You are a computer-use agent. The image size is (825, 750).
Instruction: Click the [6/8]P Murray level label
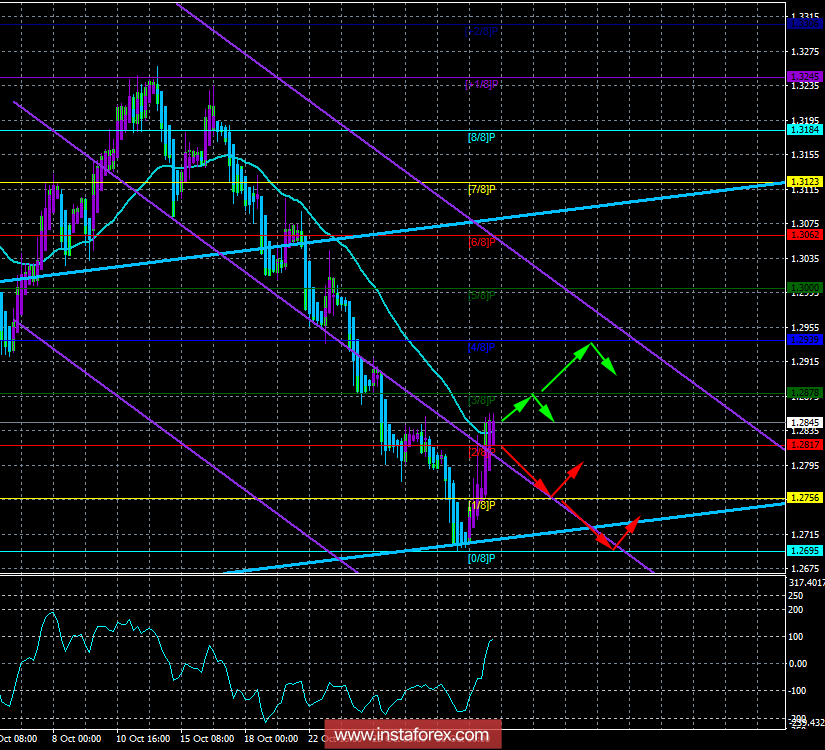pyautogui.click(x=481, y=242)
